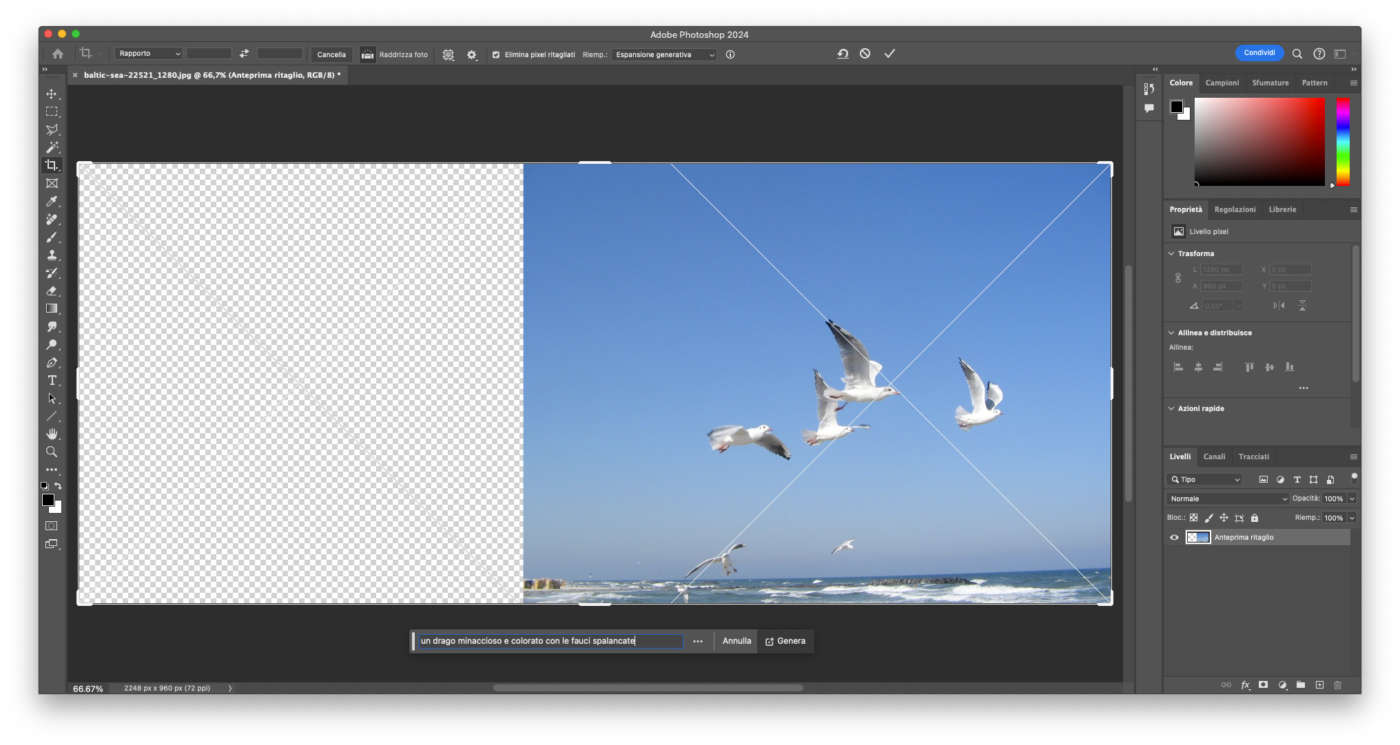Select the Magic Wand tool
Viewport: 1400px width, 745px height.
[51, 148]
